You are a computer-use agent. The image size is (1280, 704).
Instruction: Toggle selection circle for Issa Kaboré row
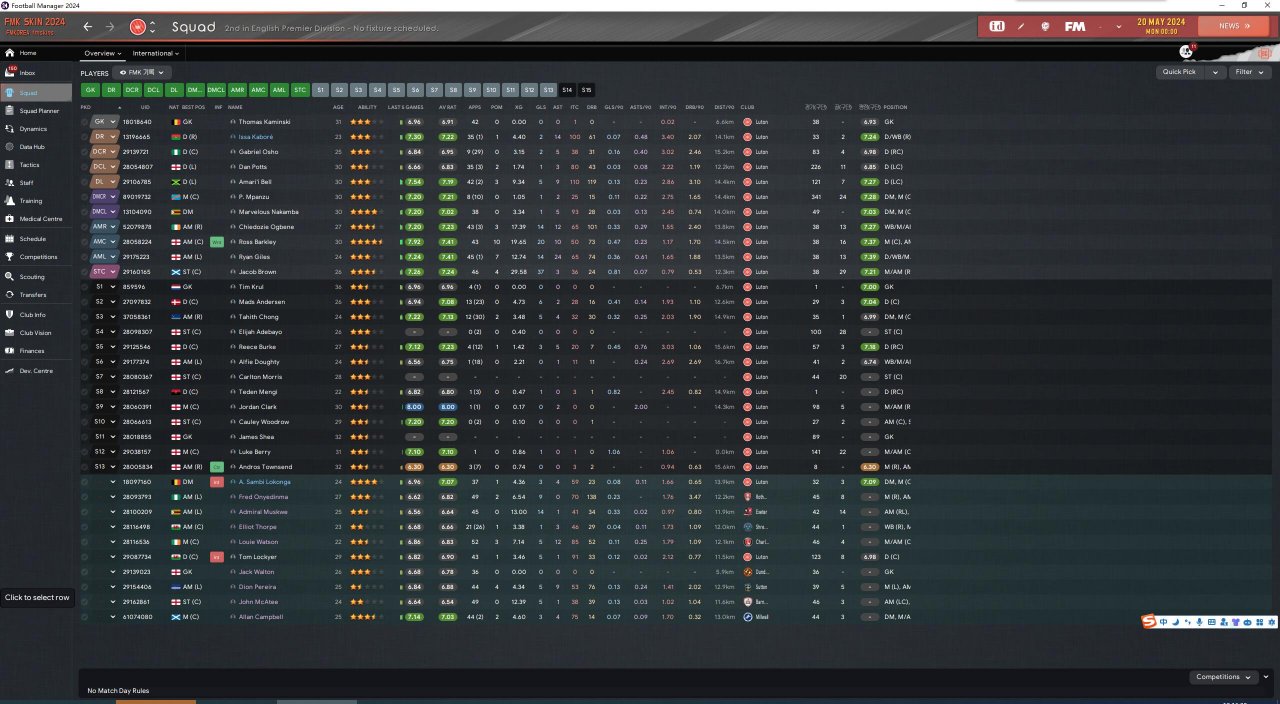(85, 137)
